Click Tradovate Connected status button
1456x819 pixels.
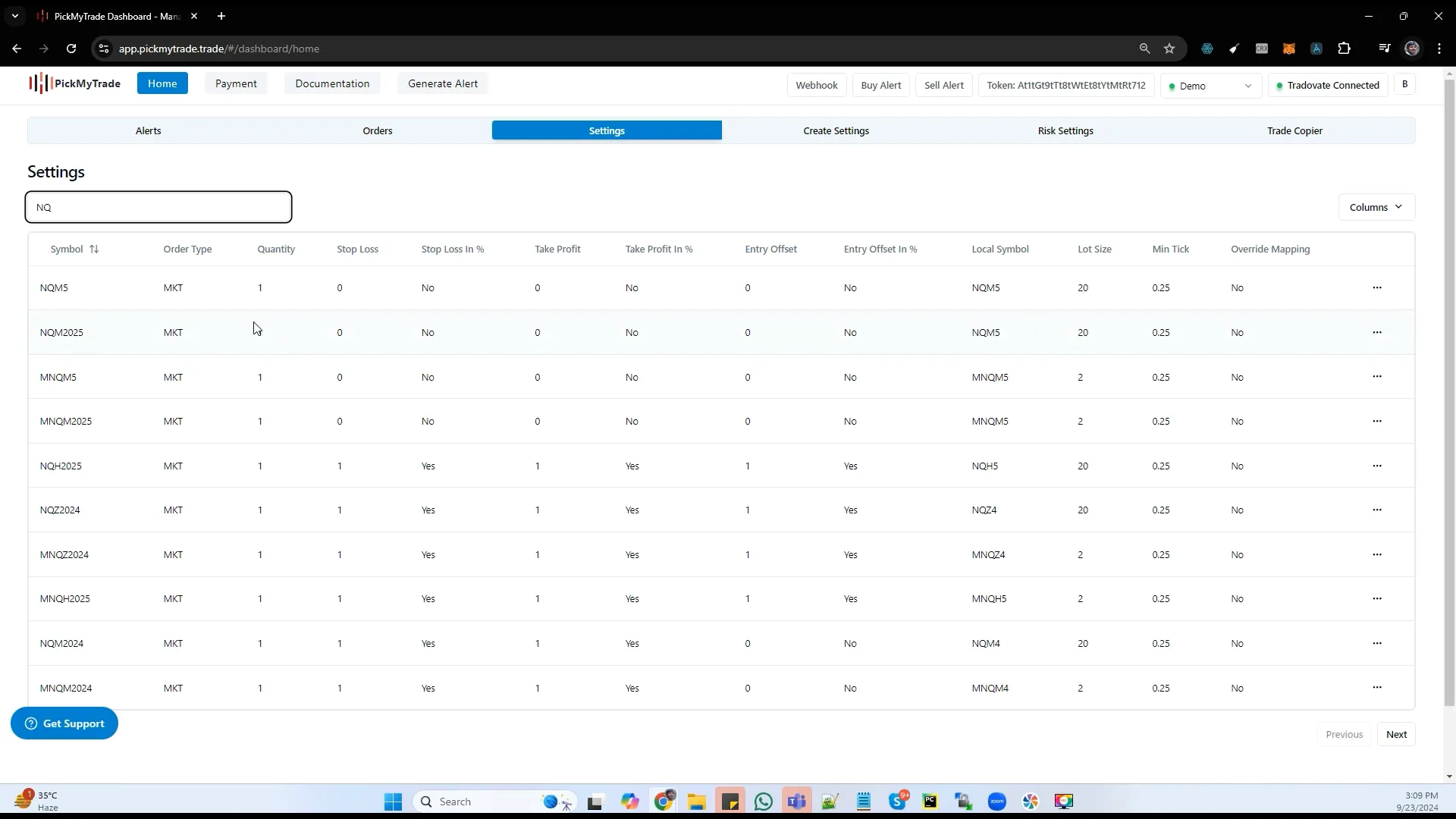pos(1328,86)
